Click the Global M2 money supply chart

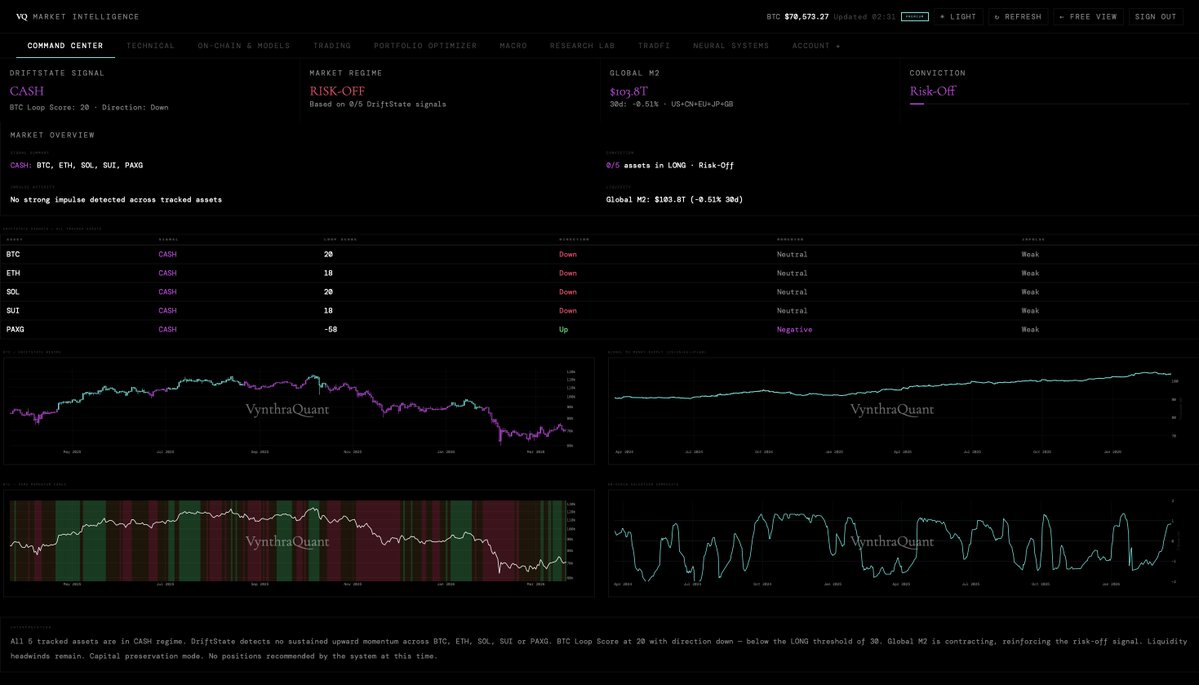903,411
